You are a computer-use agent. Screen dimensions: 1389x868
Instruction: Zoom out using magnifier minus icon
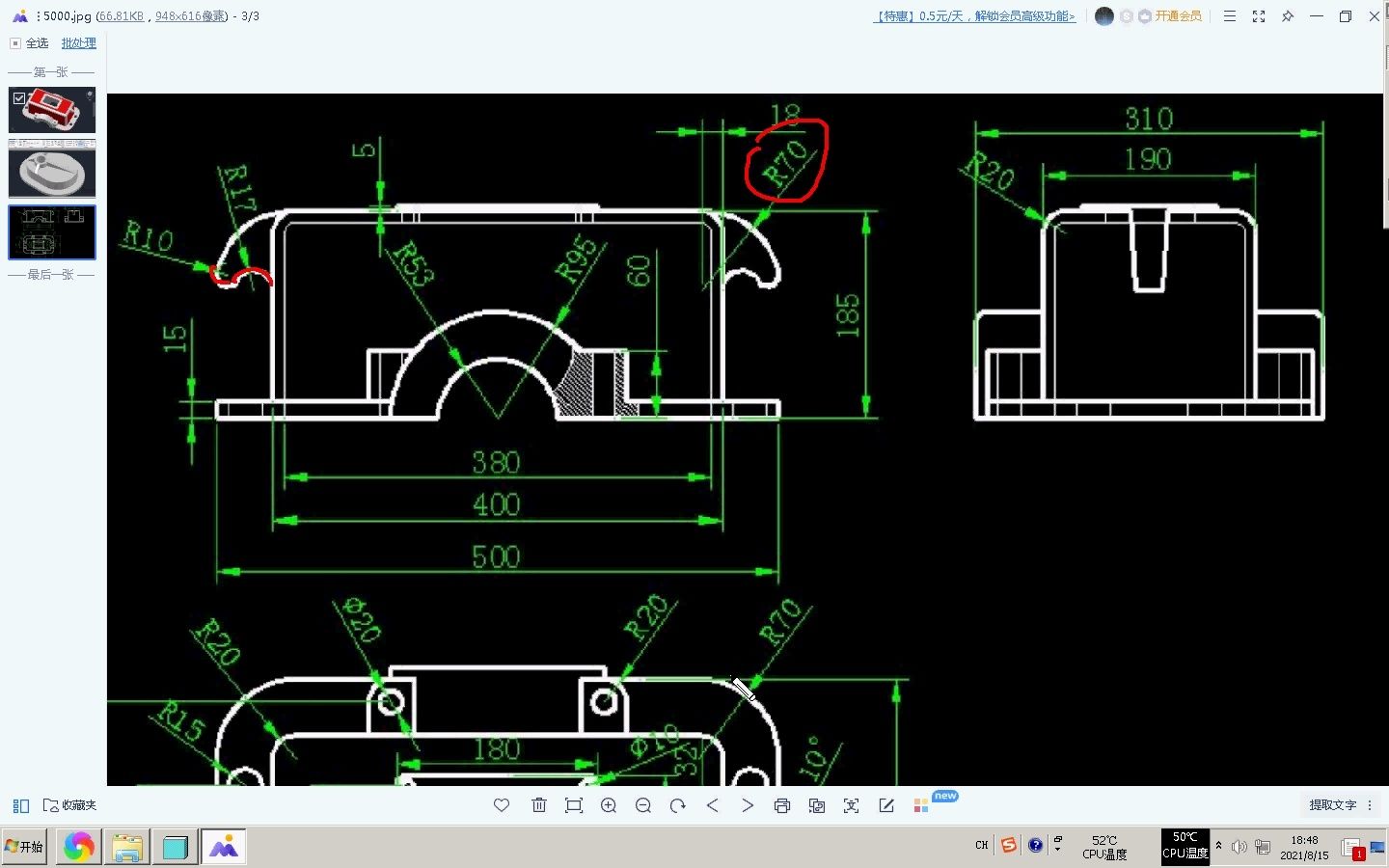pos(643,805)
